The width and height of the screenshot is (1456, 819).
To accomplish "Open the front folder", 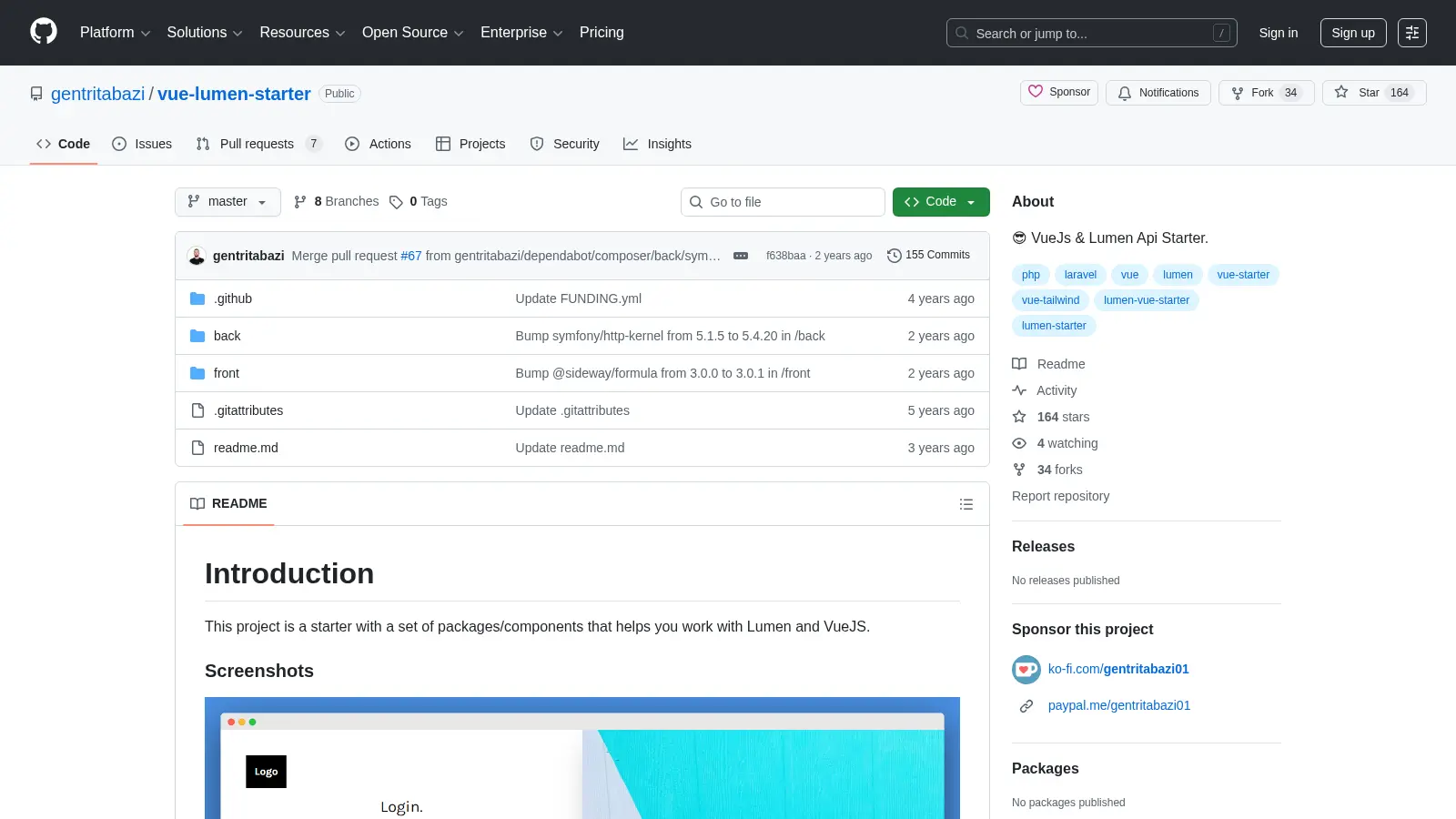I will click(227, 373).
